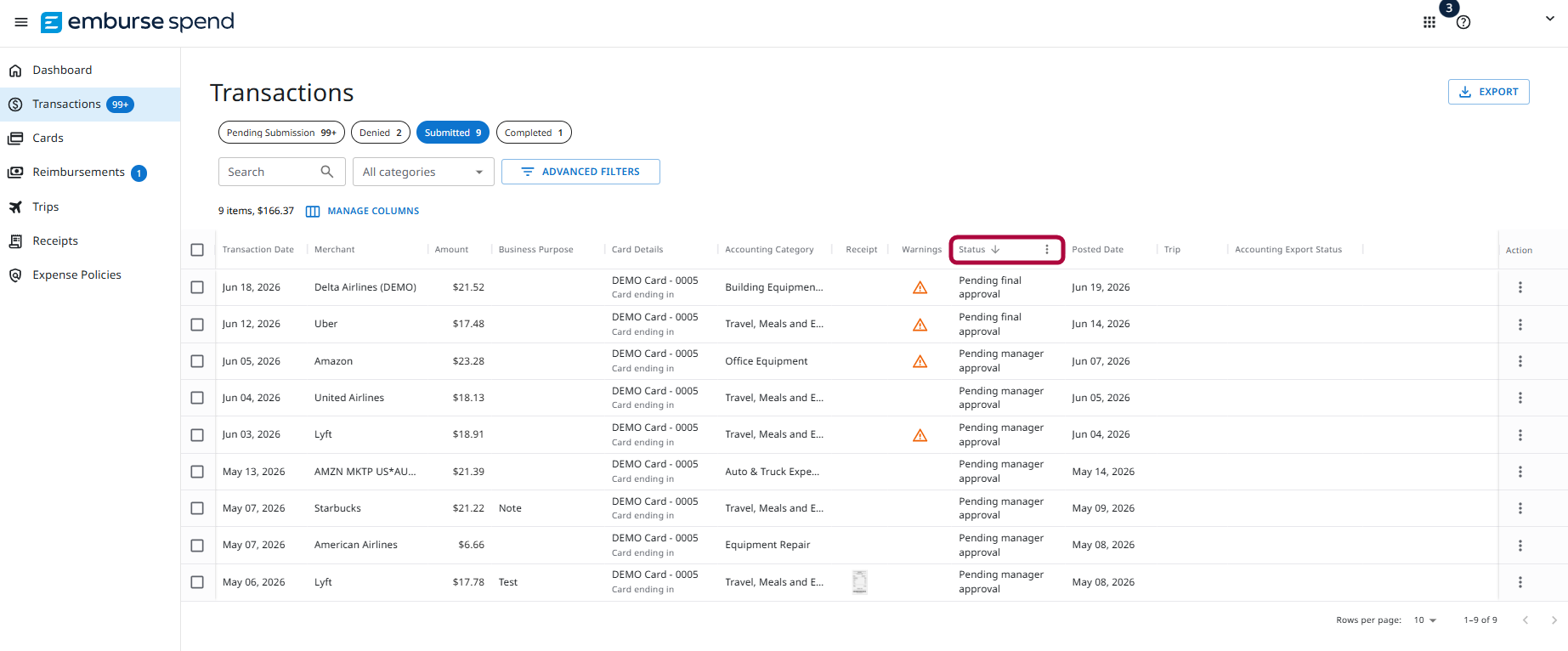
Task: Open the help question mark icon
Action: coord(1463,22)
